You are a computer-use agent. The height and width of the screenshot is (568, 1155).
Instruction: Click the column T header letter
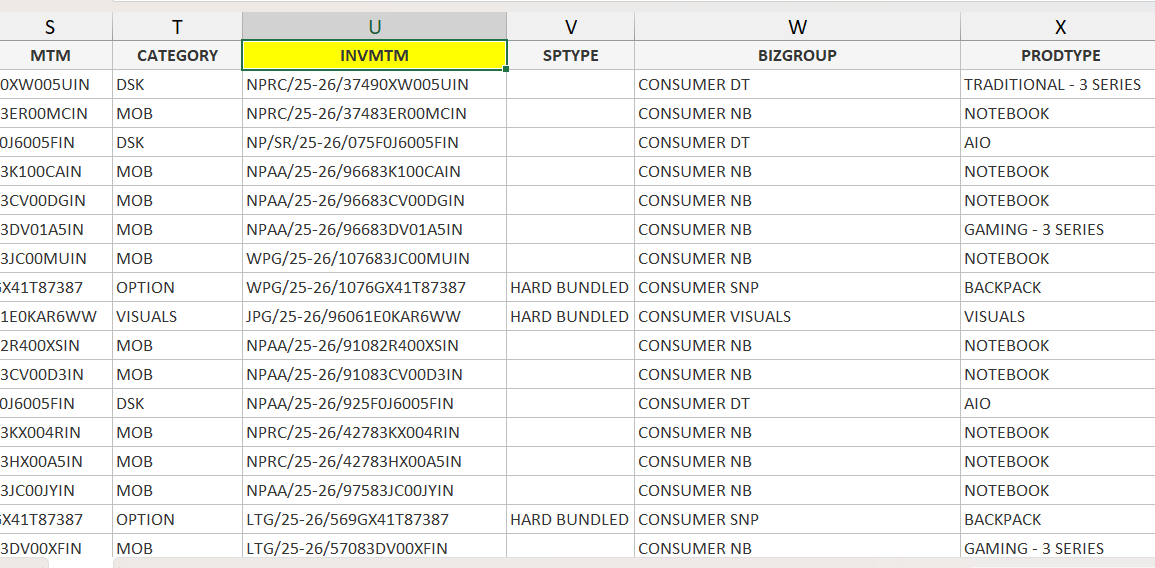pos(177,27)
